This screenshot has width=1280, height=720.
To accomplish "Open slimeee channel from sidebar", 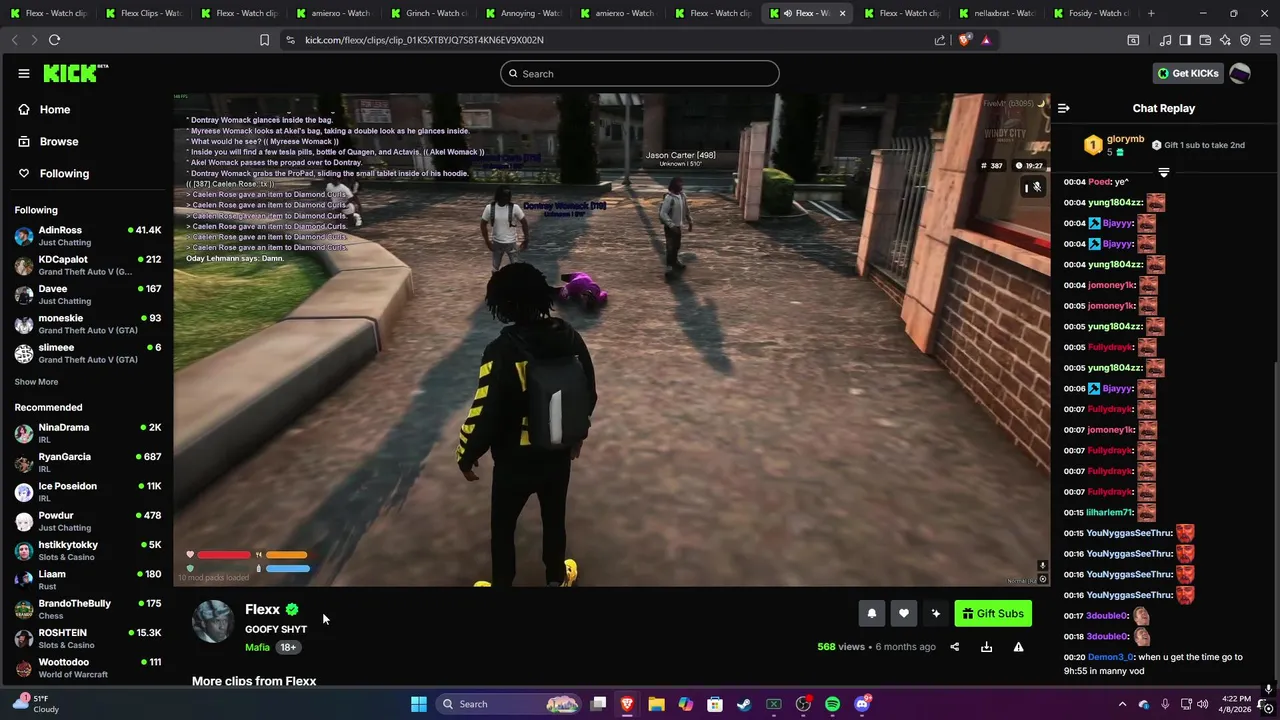I will click(87, 353).
